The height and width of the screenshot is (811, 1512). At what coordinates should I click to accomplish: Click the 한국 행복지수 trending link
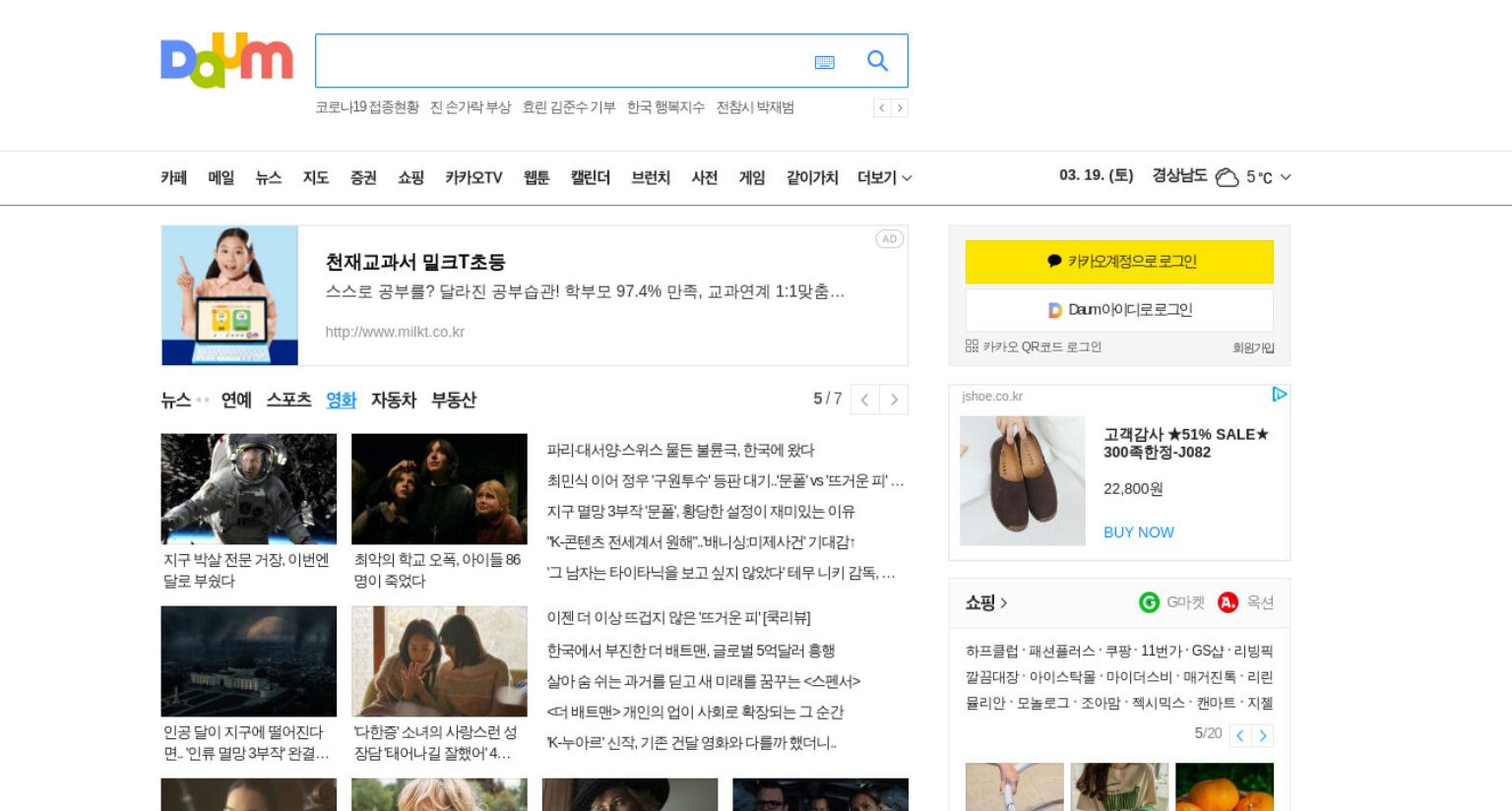pyautogui.click(x=665, y=107)
